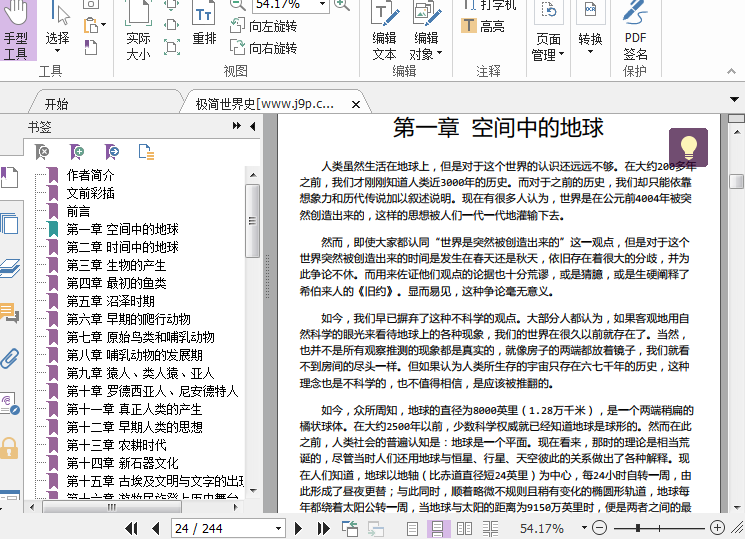The image size is (745, 539).
Task: Click the previous view icon in status bar
Action: pyautogui.click(x=350, y=528)
